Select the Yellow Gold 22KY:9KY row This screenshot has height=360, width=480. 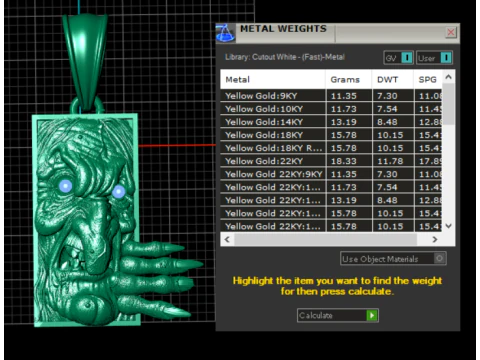[x=331, y=174]
